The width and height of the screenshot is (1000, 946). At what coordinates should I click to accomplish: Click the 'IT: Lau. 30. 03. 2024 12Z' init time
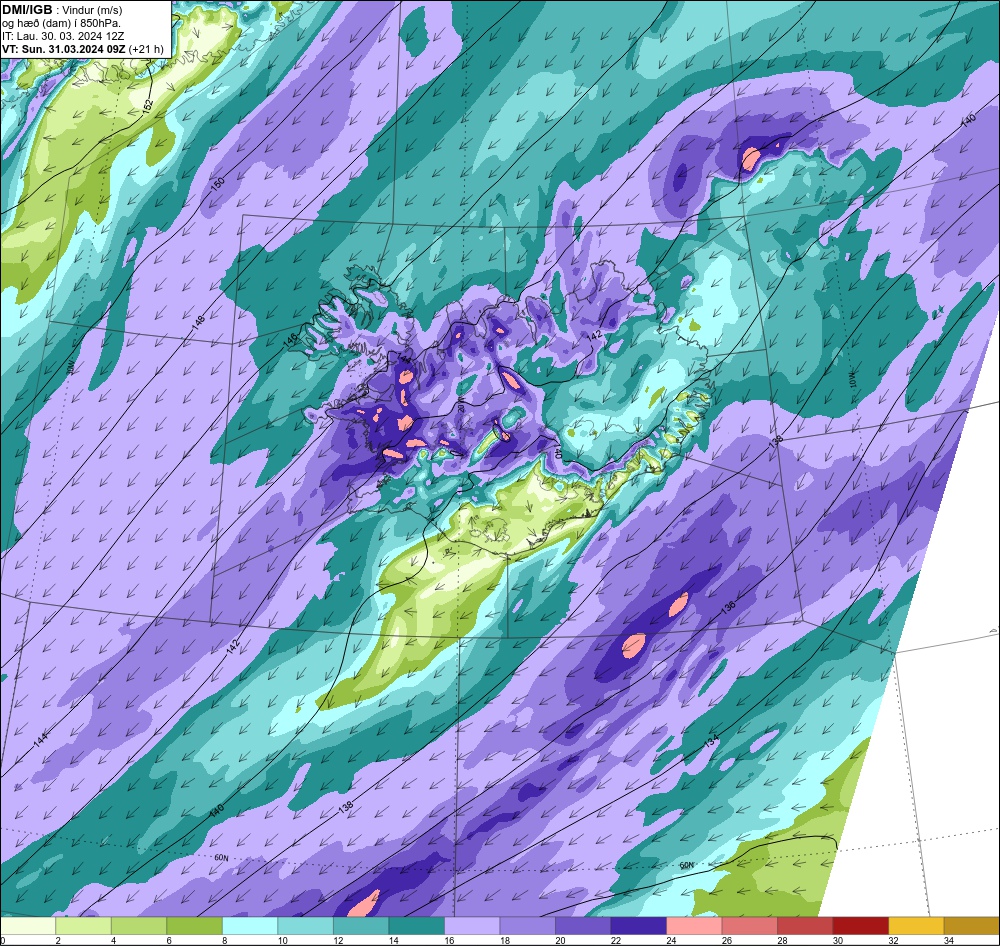click(63, 36)
